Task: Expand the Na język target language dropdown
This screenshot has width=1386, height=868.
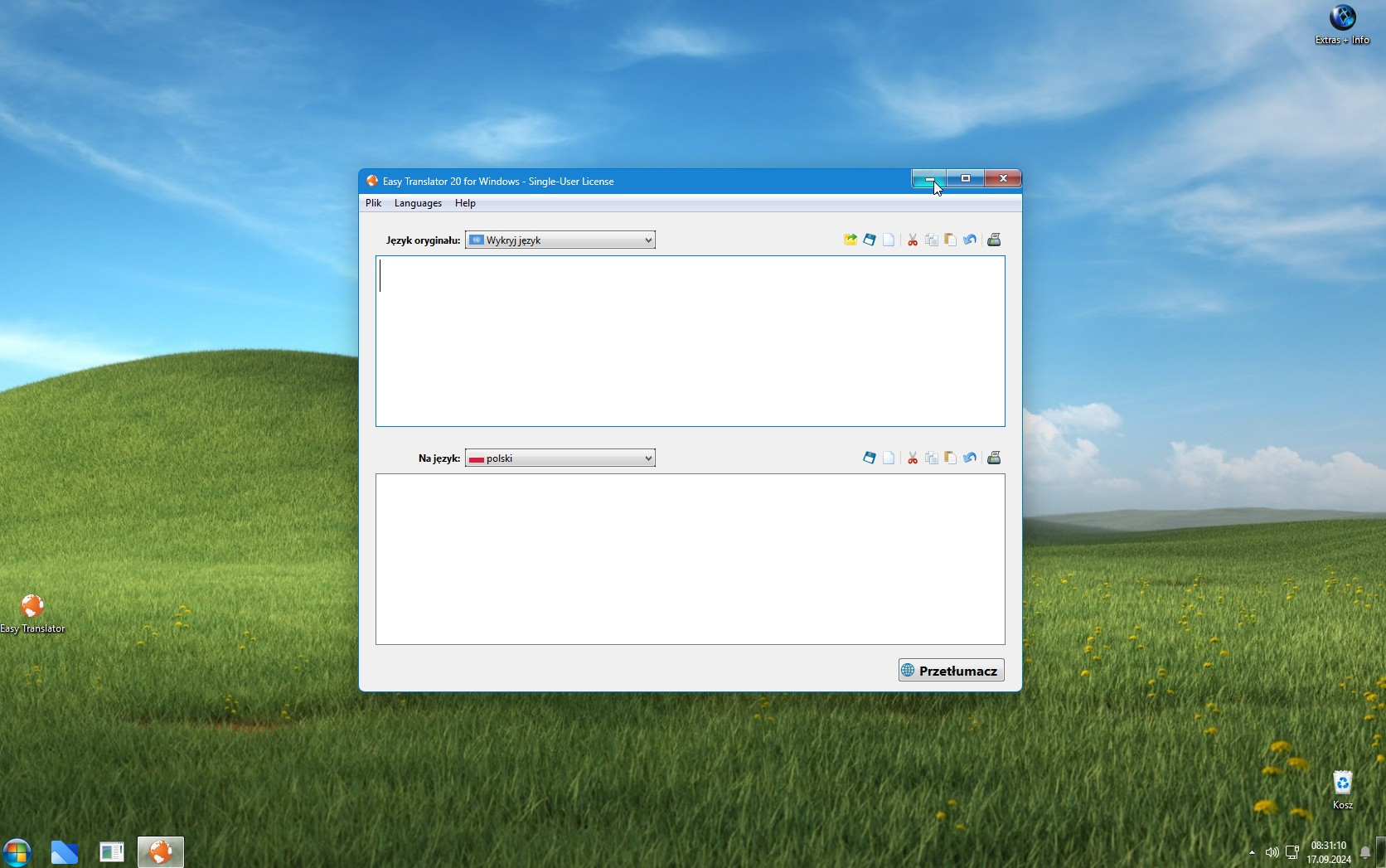Action: point(560,458)
